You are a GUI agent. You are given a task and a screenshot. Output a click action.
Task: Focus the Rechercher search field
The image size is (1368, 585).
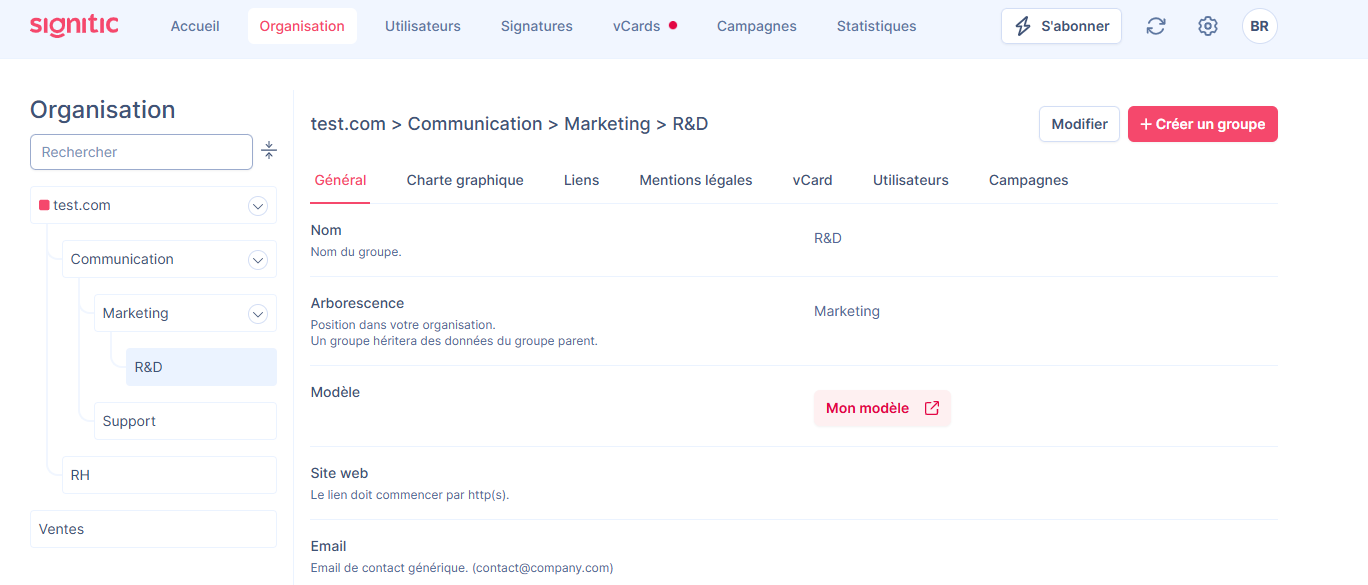click(141, 152)
